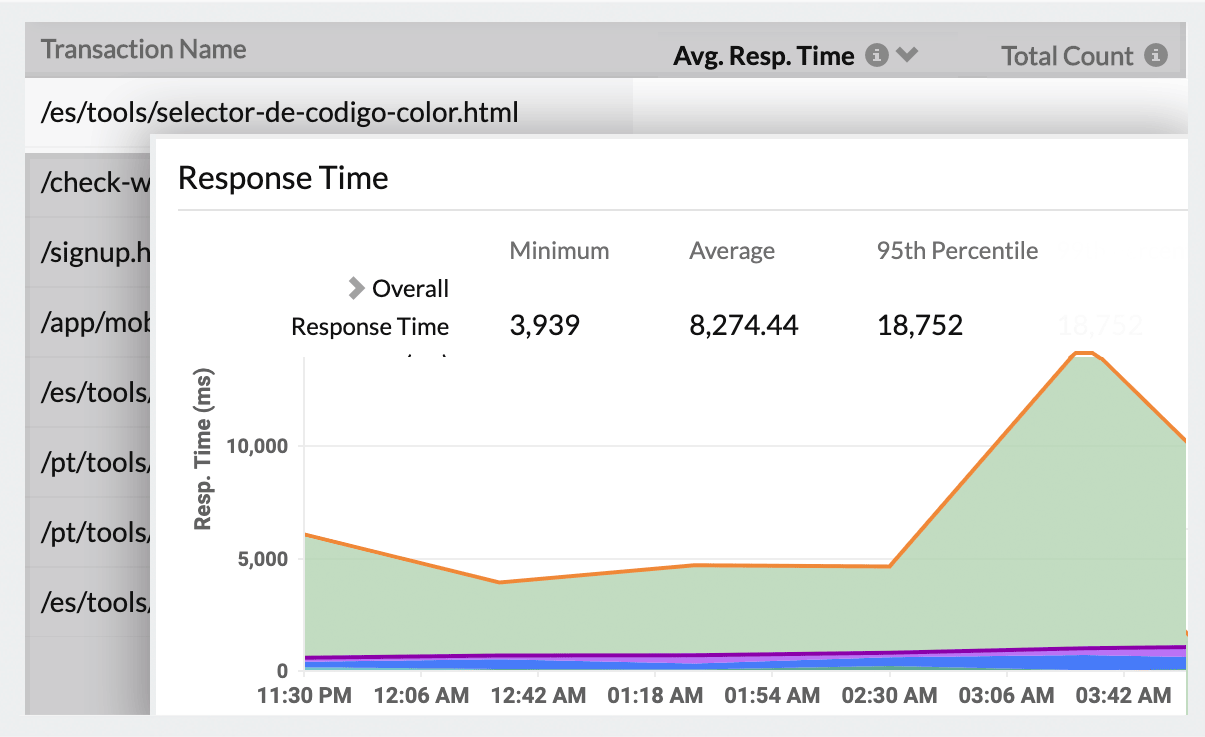1205x737 pixels.
Task: Click the Minimum value 3,939
Action: click(542, 324)
